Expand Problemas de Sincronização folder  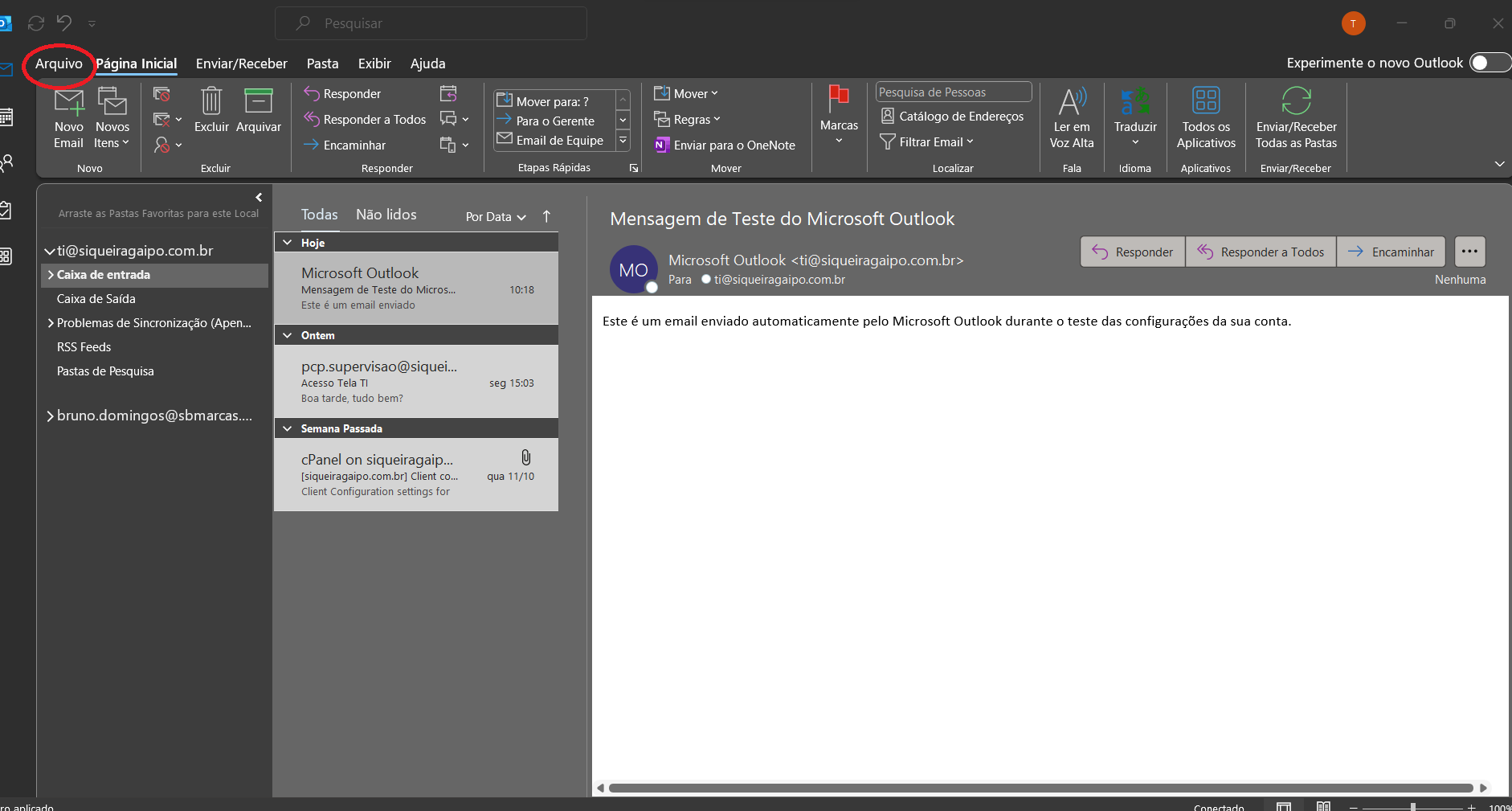[x=51, y=323]
